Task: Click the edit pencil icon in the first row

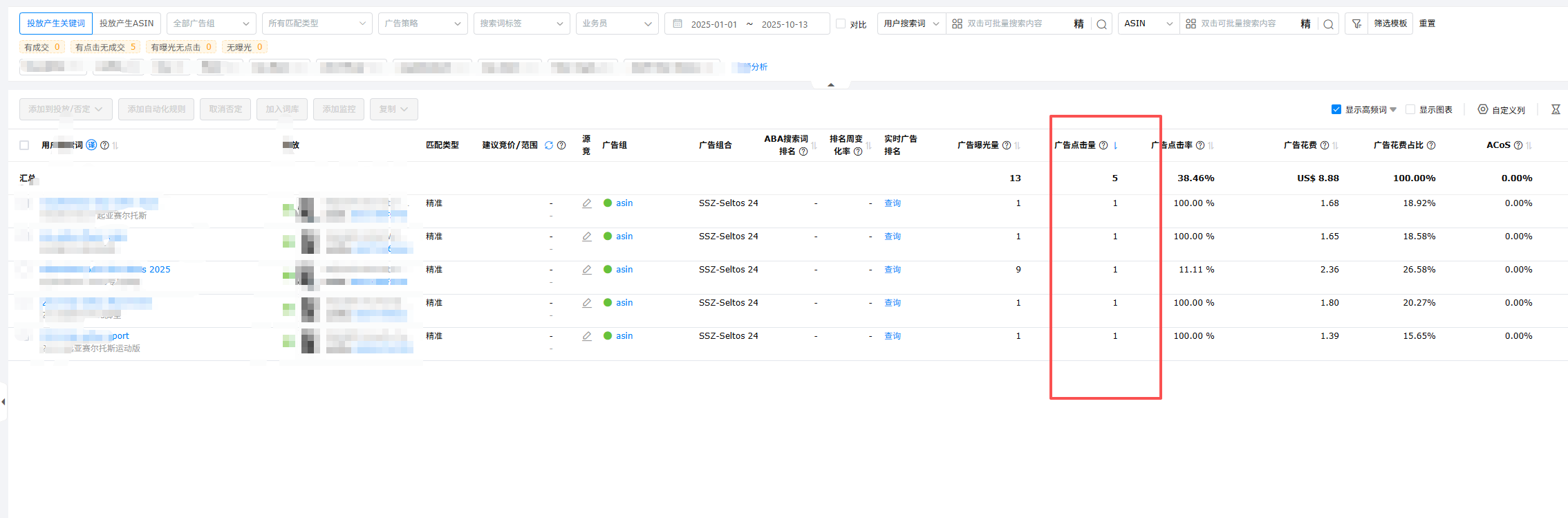Action: click(x=587, y=203)
